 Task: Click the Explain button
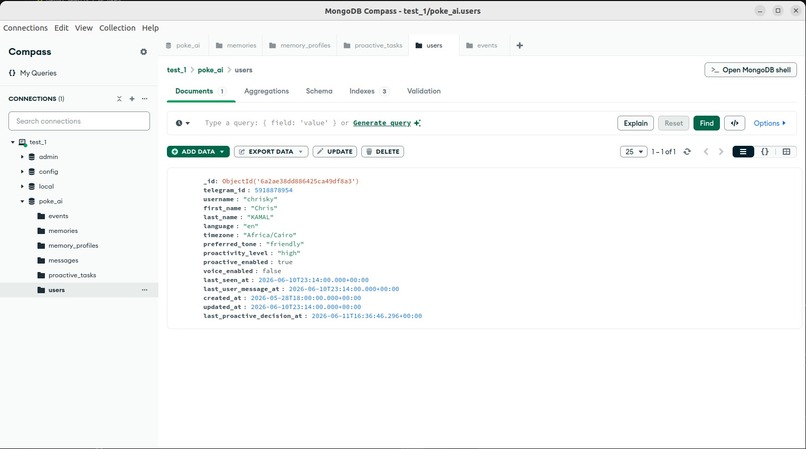(x=635, y=123)
